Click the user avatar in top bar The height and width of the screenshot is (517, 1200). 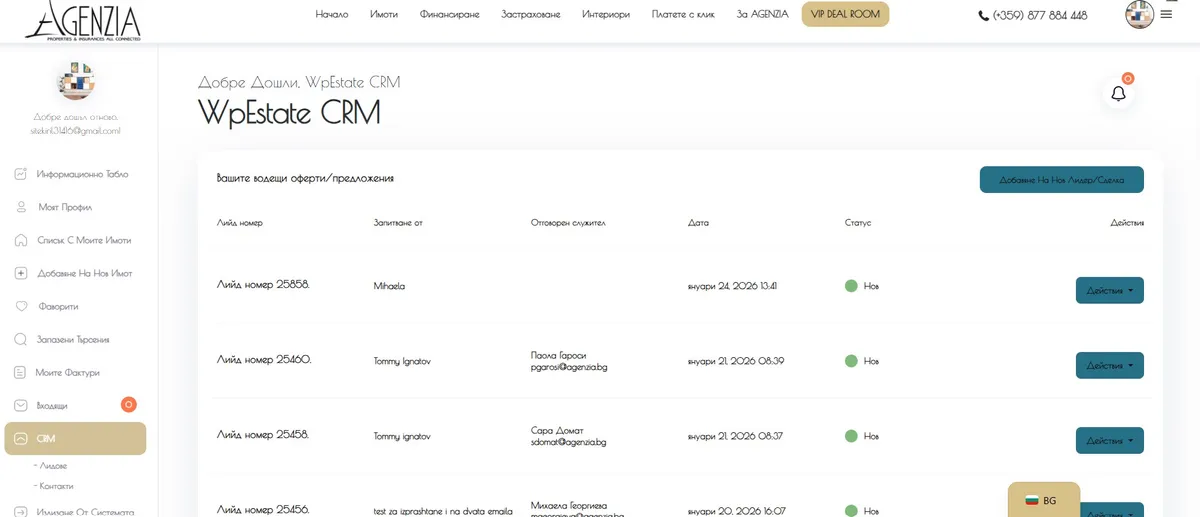click(1139, 15)
